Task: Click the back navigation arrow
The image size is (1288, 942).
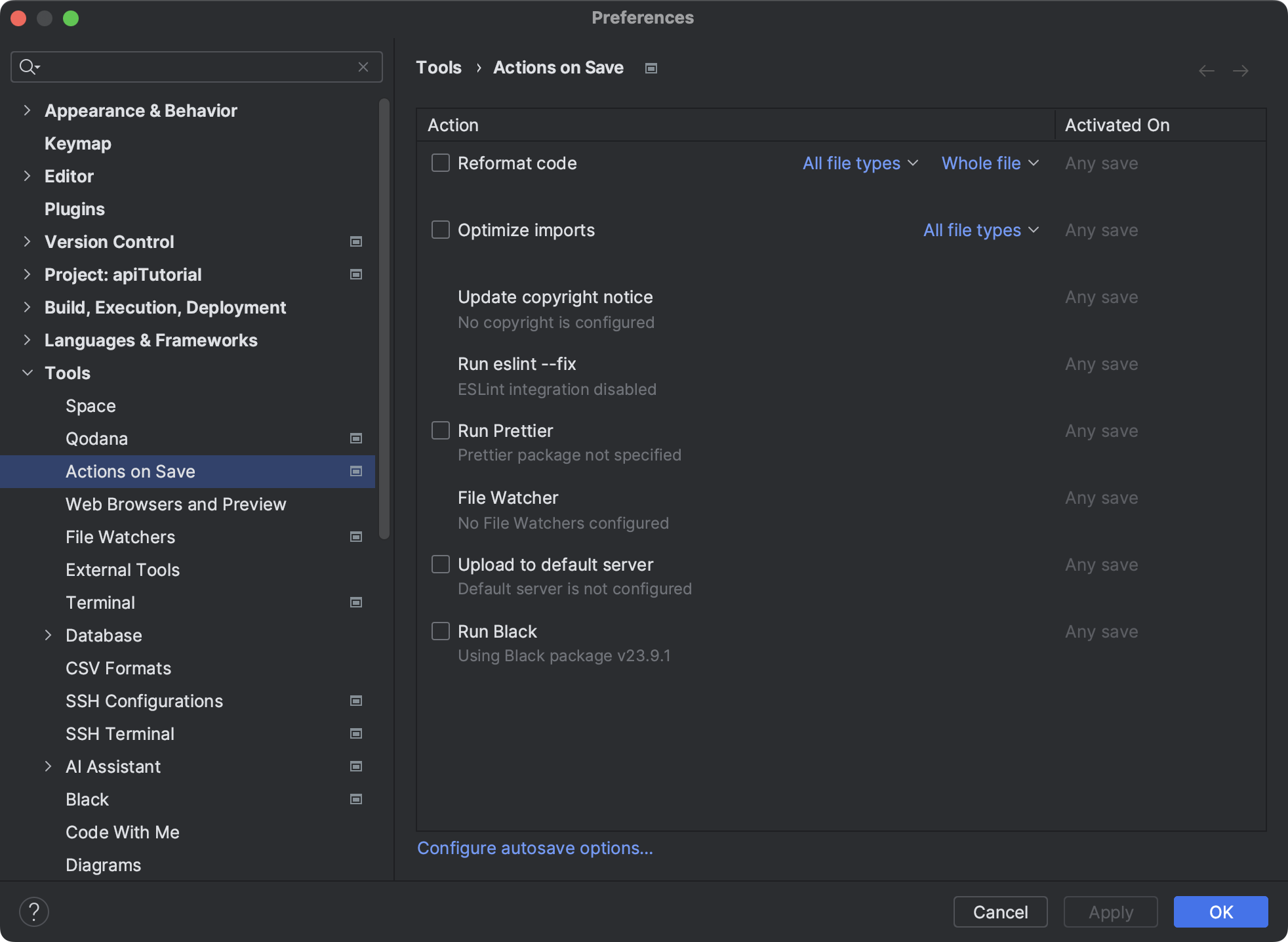Action: pos(1206,70)
